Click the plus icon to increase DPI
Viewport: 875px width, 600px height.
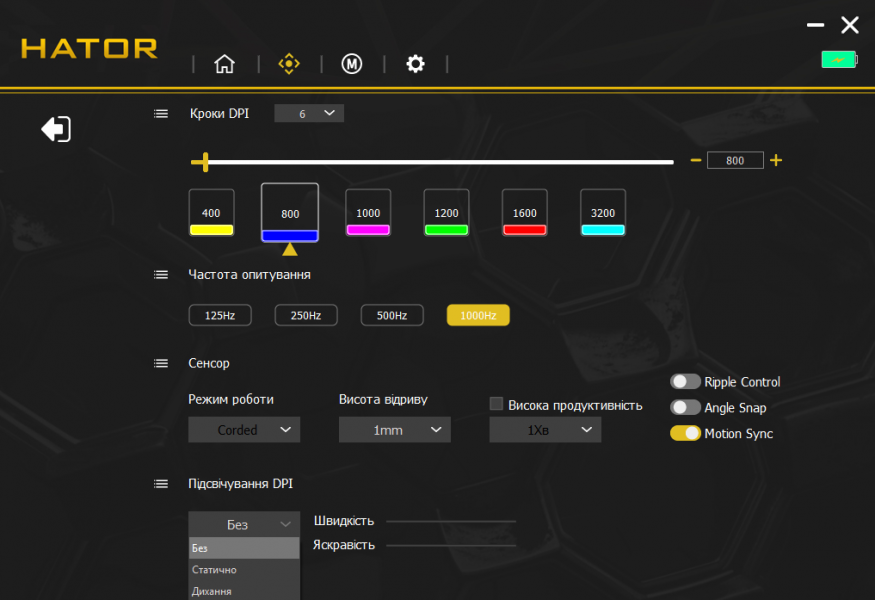coord(776,161)
